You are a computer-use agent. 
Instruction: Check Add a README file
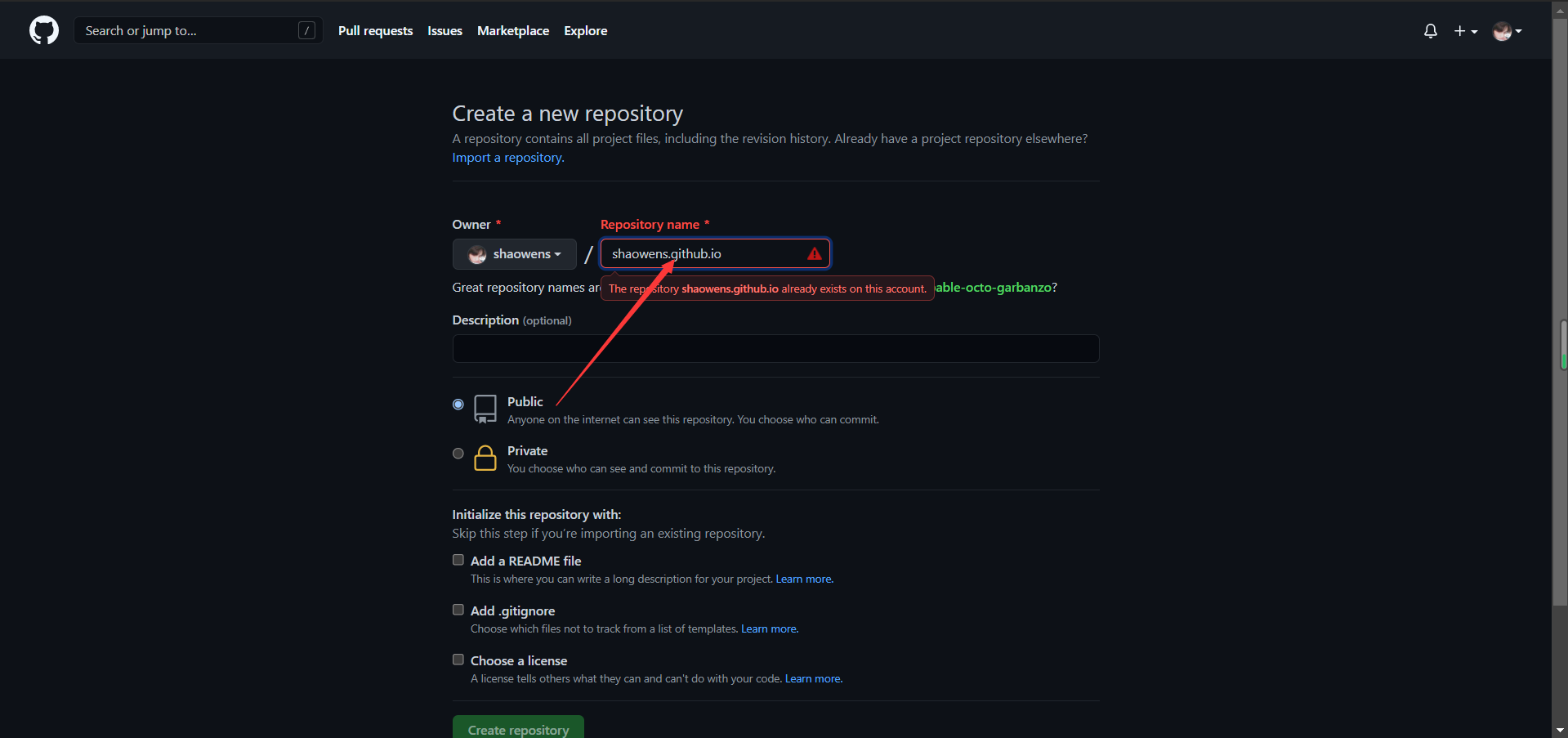458,560
